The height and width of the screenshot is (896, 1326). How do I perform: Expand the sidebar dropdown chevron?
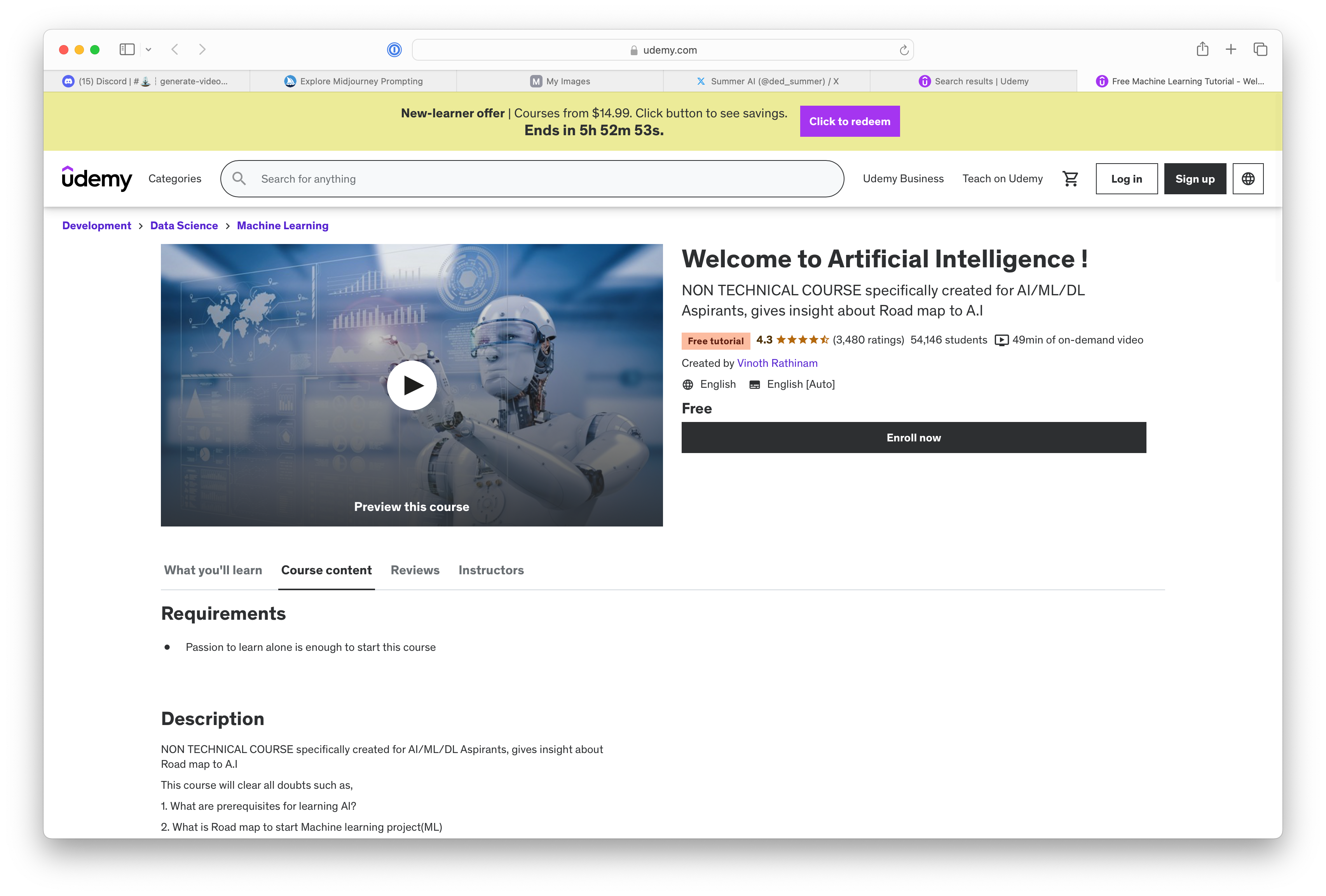coord(148,50)
